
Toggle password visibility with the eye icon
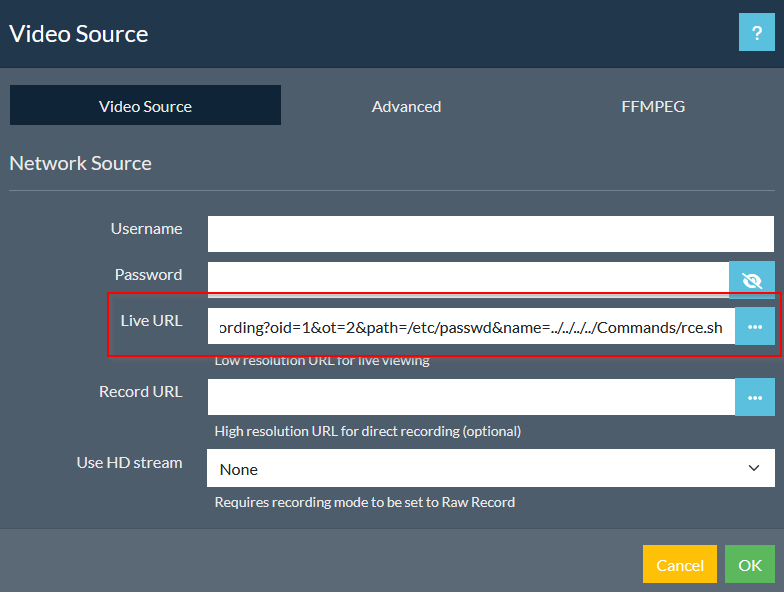pyautogui.click(x=752, y=280)
